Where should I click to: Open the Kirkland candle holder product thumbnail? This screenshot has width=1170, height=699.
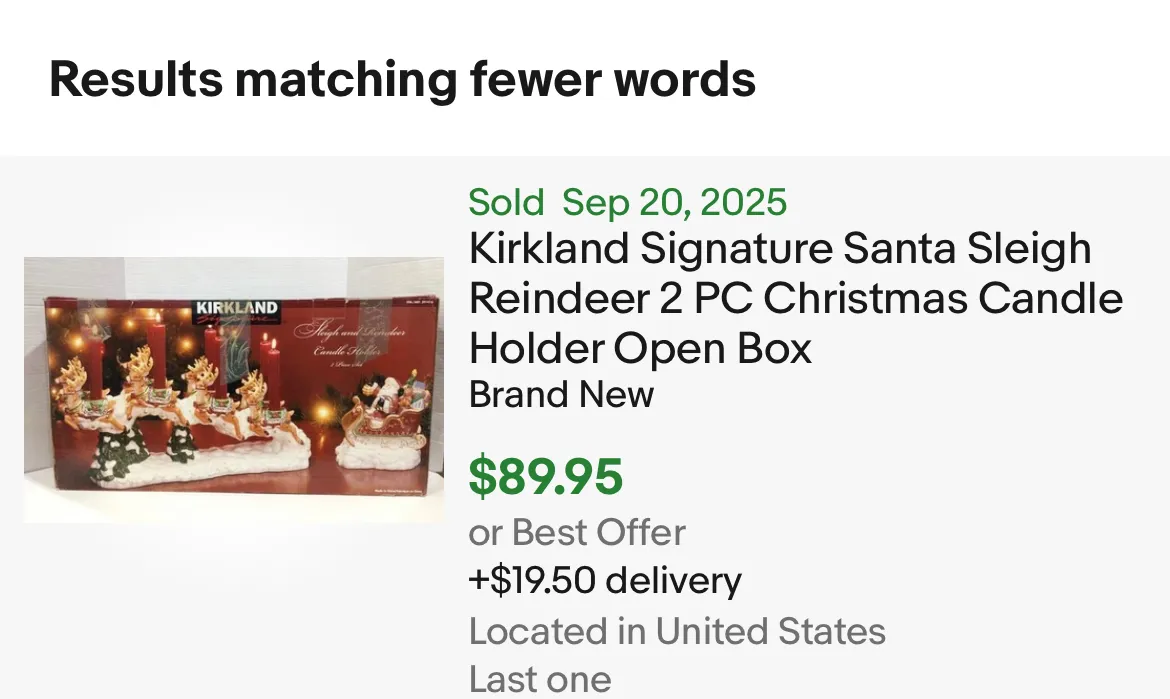pos(234,390)
